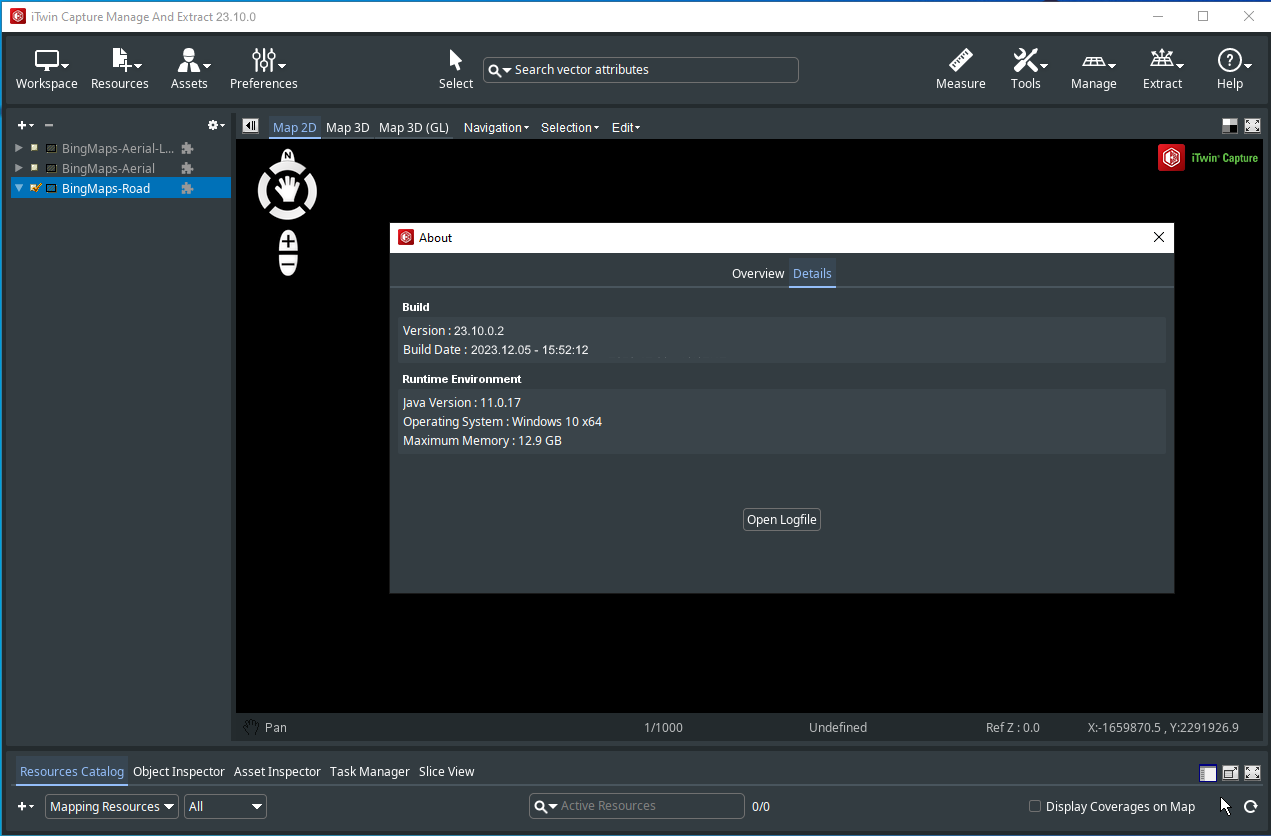Open the Manage toolbar menu
Viewport: 1271px width, 836px height.
tap(1094, 70)
